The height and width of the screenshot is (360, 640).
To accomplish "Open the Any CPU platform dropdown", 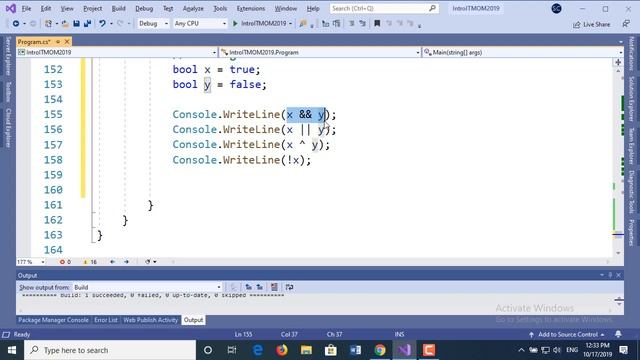I will (200, 24).
